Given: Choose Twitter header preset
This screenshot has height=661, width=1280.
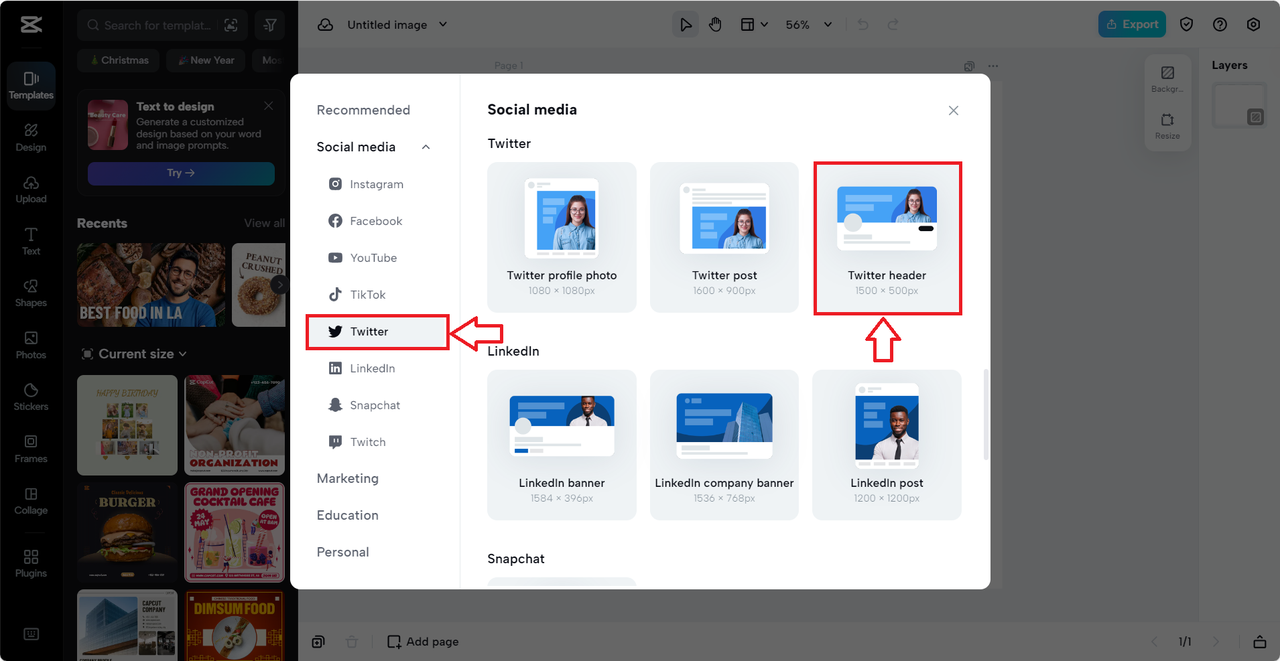Looking at the screenshot, I should (887, 238).
